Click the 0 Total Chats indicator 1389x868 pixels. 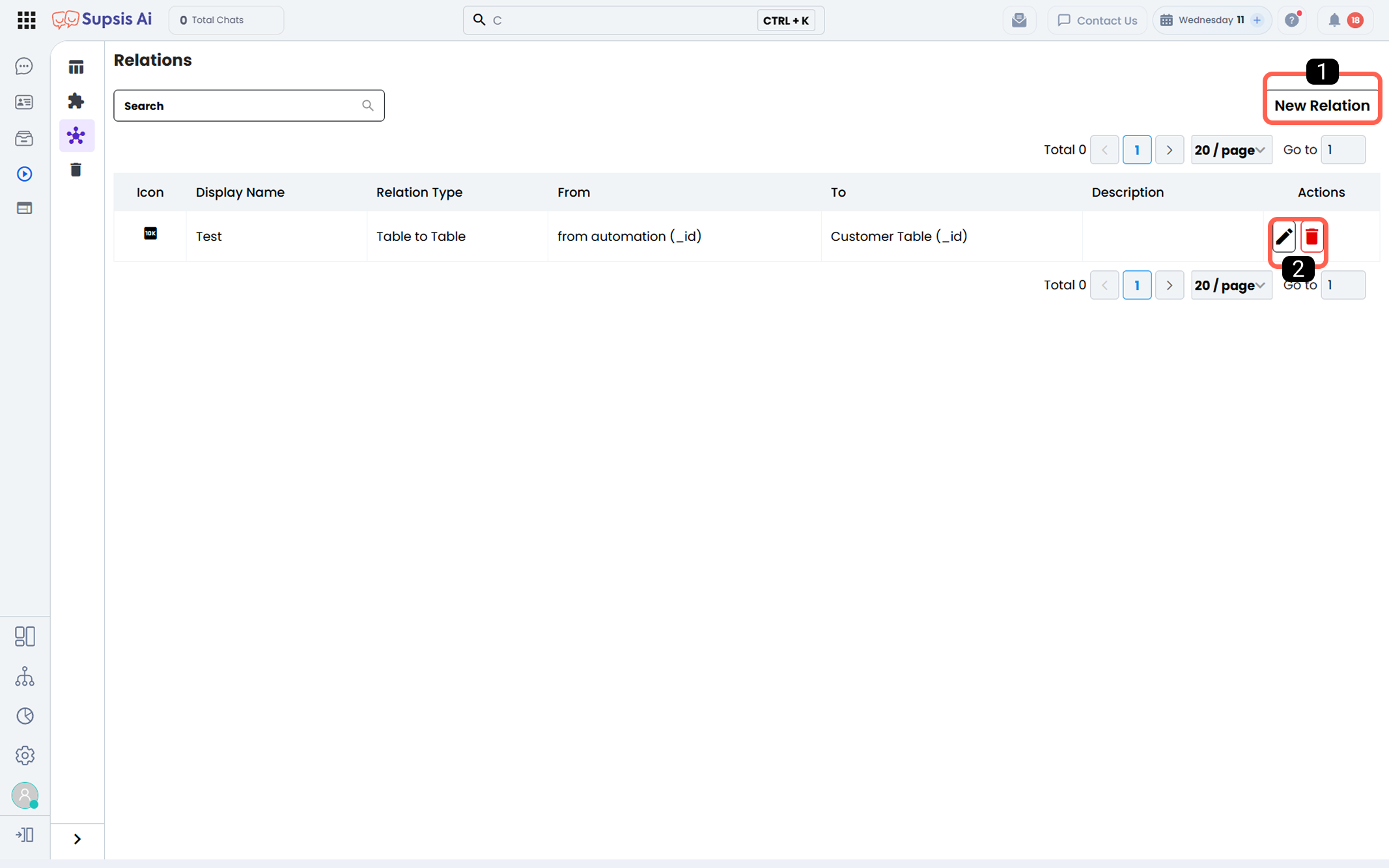coord(226,20)
